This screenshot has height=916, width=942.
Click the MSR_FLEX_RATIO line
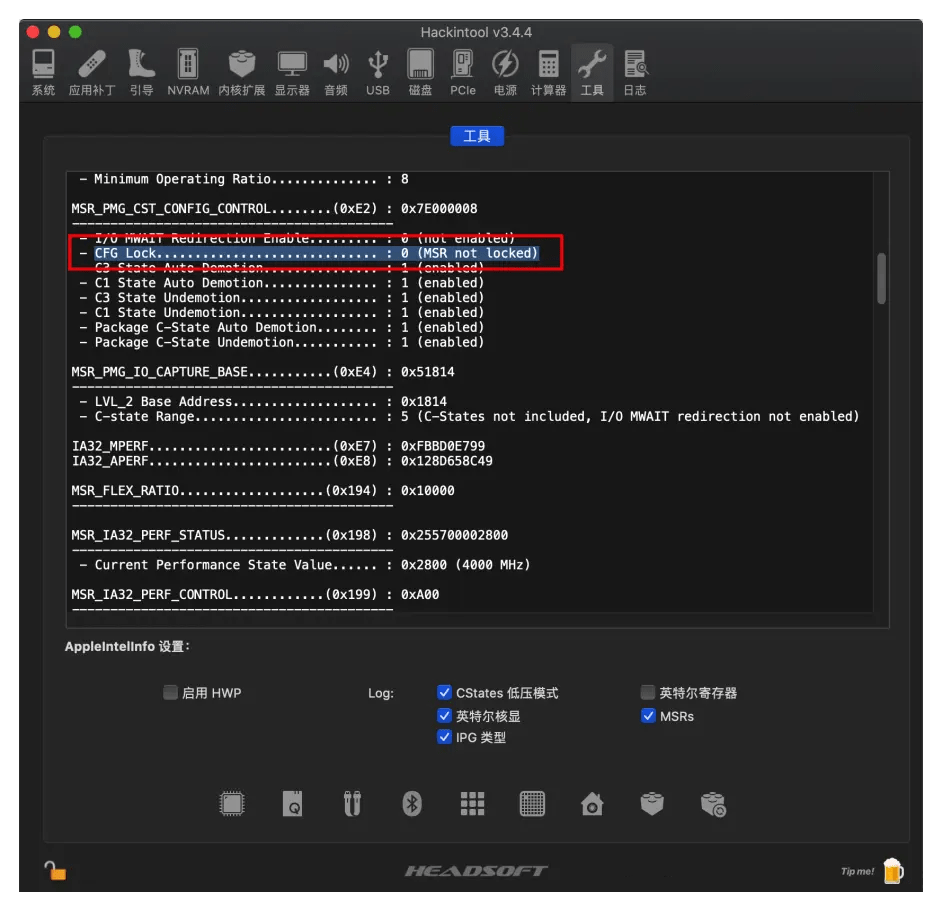[x=263, y=490]
